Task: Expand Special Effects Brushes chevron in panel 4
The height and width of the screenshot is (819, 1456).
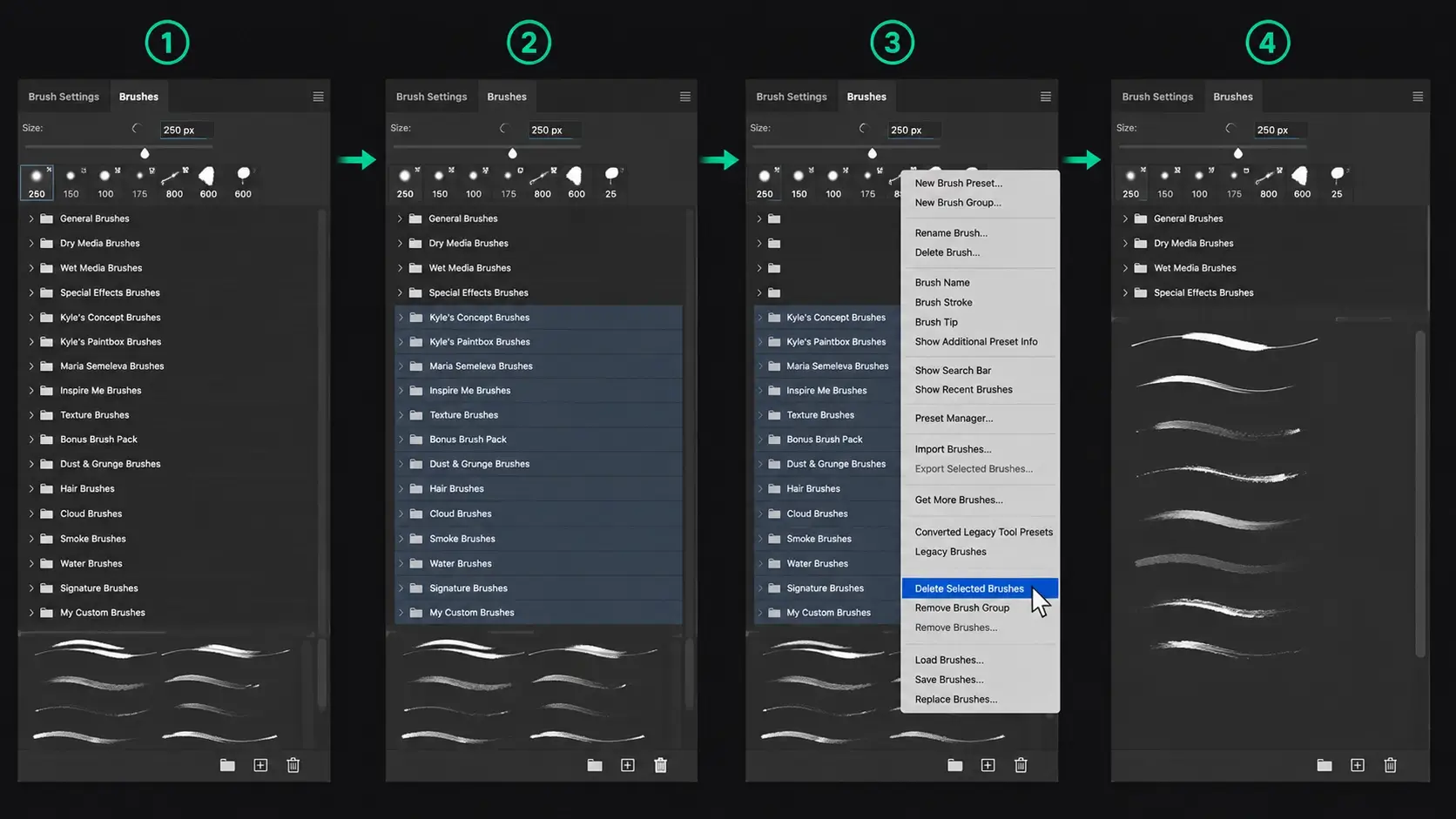Action: click(x=1125, y=293)
